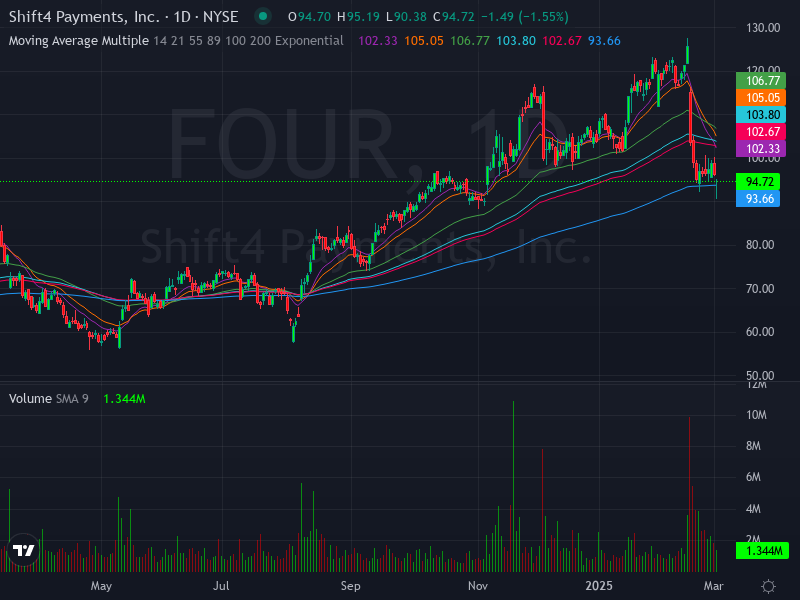Screen dimensions: 800x600
Task: Click the May label on time axis
Action: (x=101, y=586)
